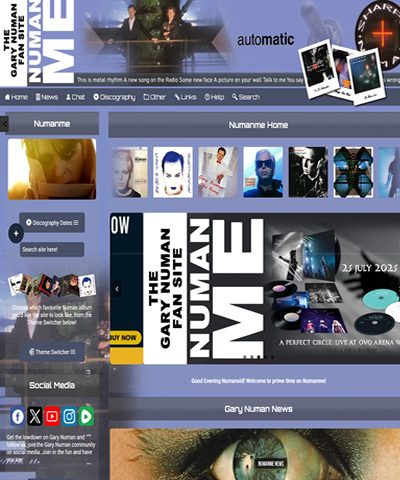Viewport: 400px width, 480px height.
Task: Click the Discography disc icon in menu
Action: click(96, 97)
